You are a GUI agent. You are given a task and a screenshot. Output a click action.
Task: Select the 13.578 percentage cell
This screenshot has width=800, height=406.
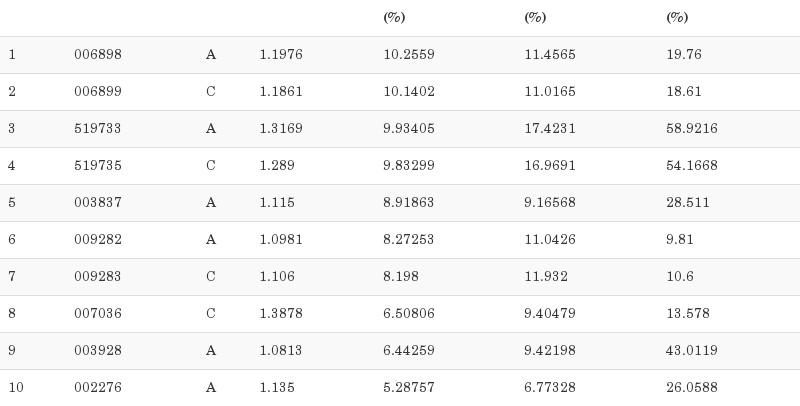[688, 314]
